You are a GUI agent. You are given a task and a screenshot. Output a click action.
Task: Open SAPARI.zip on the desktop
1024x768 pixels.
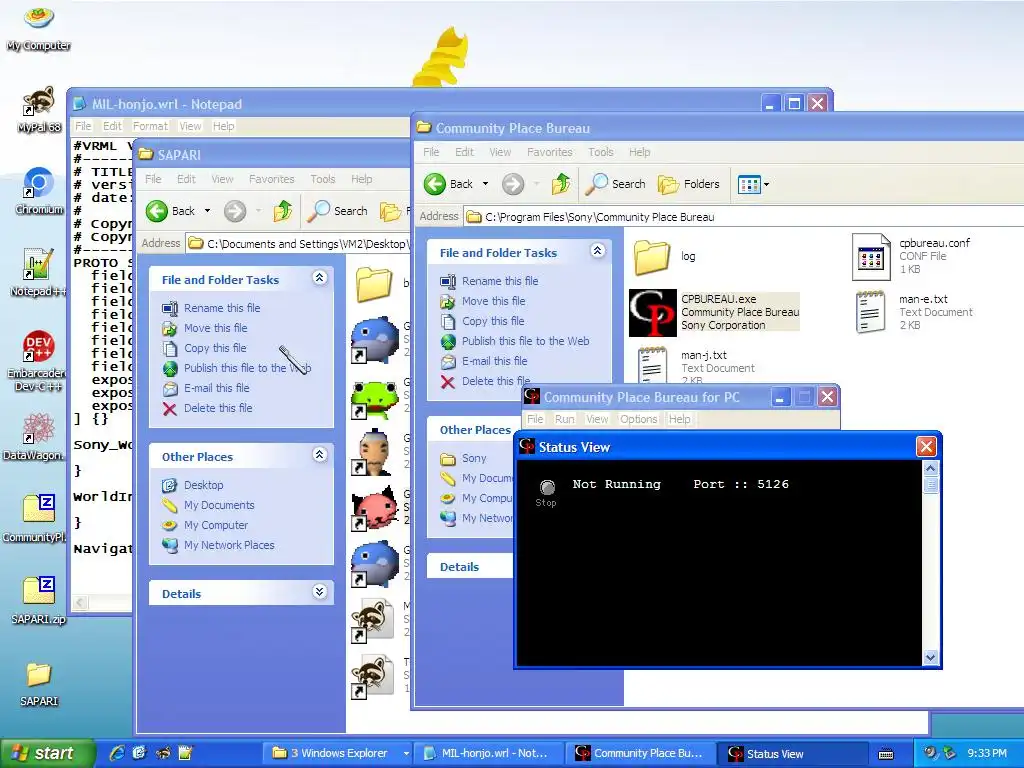[39, 600]
